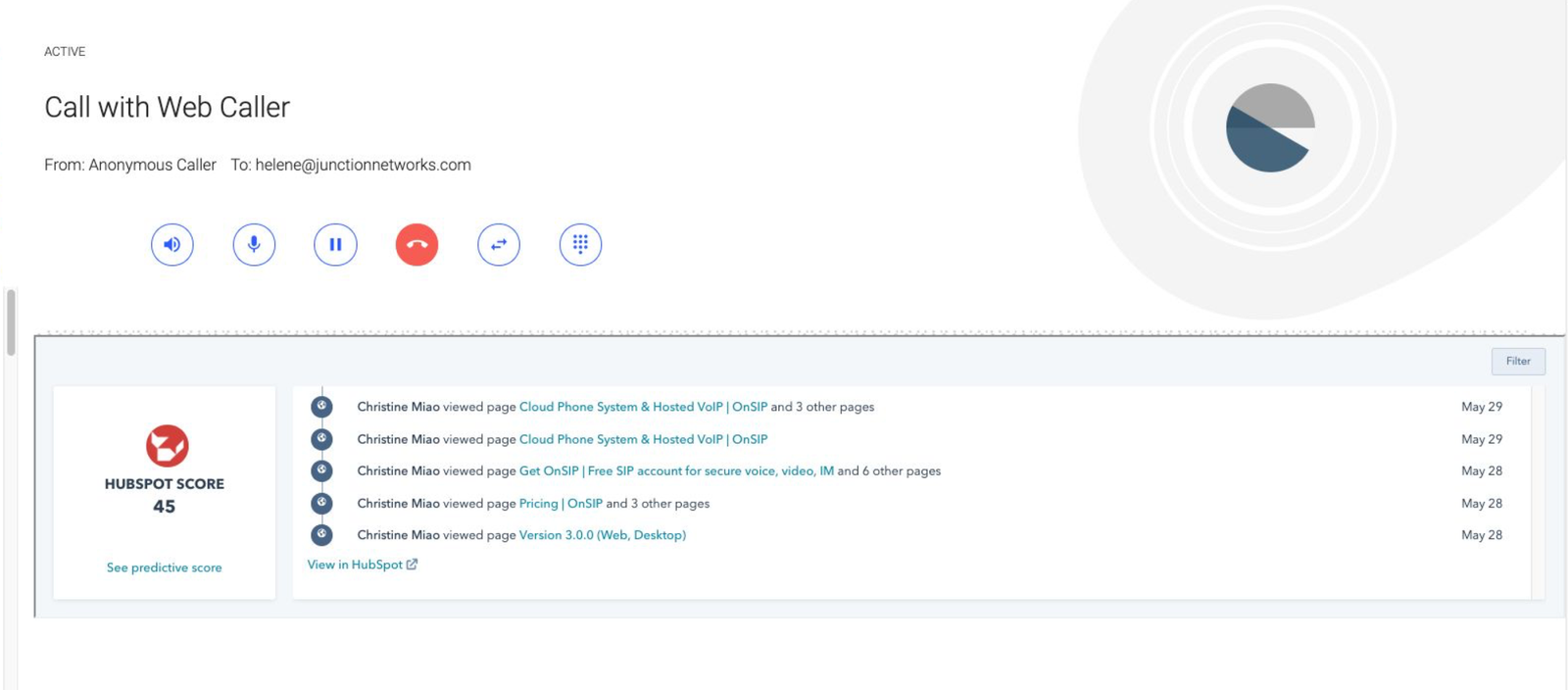Click the speaker volume icon
The image size is (1568, 690).
point(172,245)
